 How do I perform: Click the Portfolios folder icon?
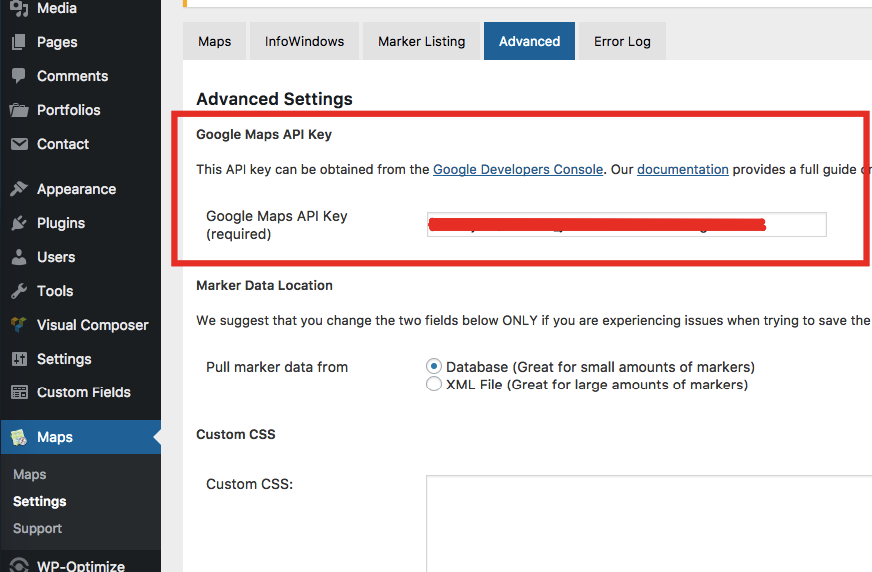[19, 110]
